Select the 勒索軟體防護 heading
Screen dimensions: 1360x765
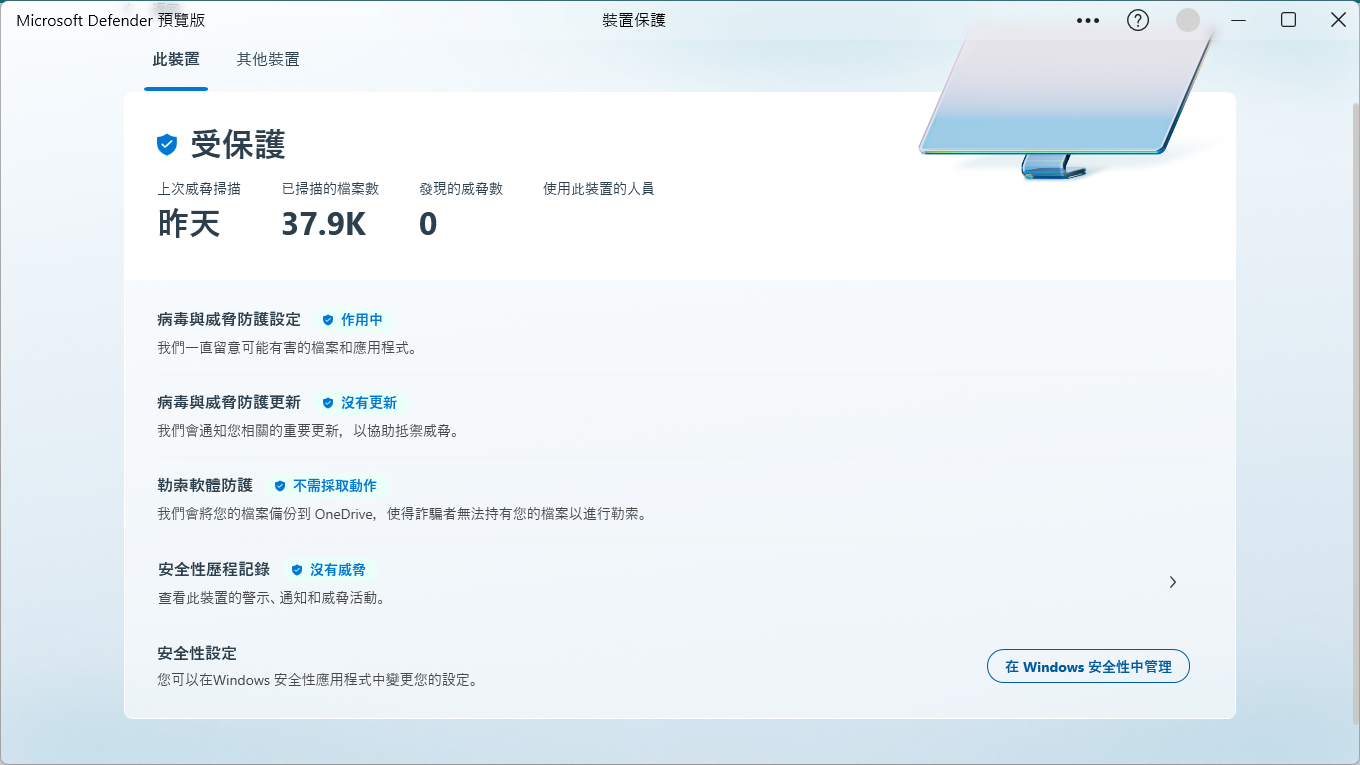[205, 485]
